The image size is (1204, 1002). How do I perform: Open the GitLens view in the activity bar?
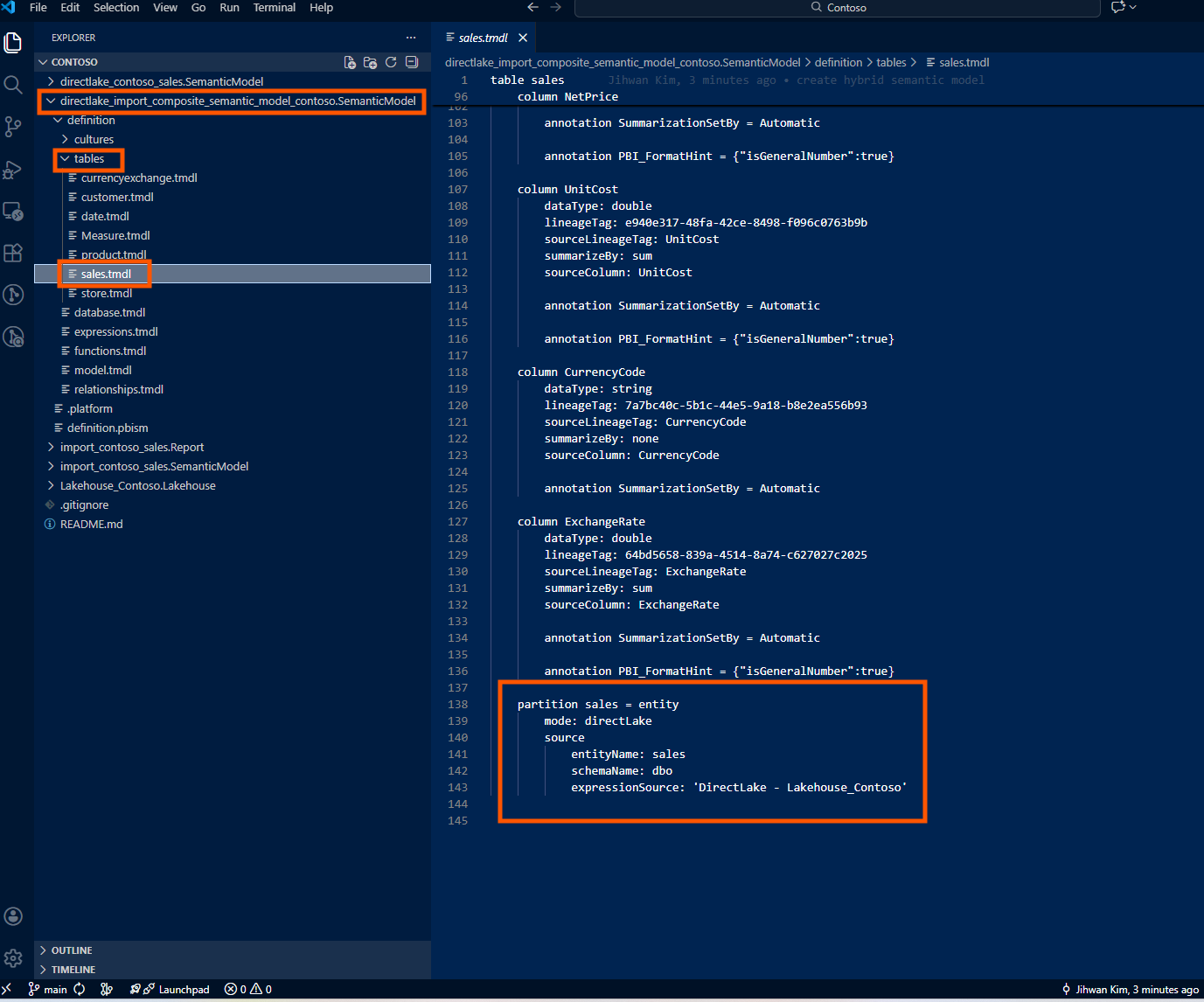13,295
